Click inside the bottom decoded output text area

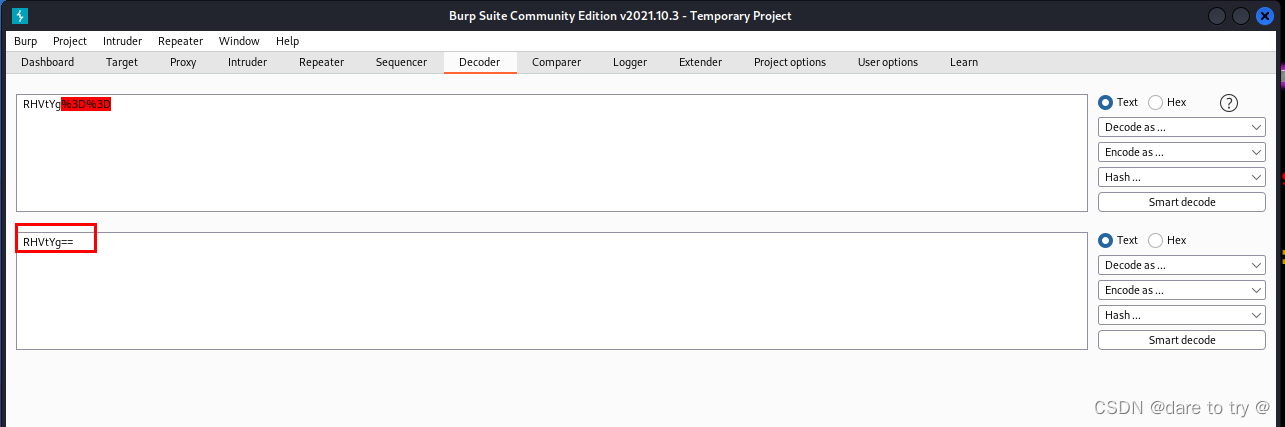552,291
